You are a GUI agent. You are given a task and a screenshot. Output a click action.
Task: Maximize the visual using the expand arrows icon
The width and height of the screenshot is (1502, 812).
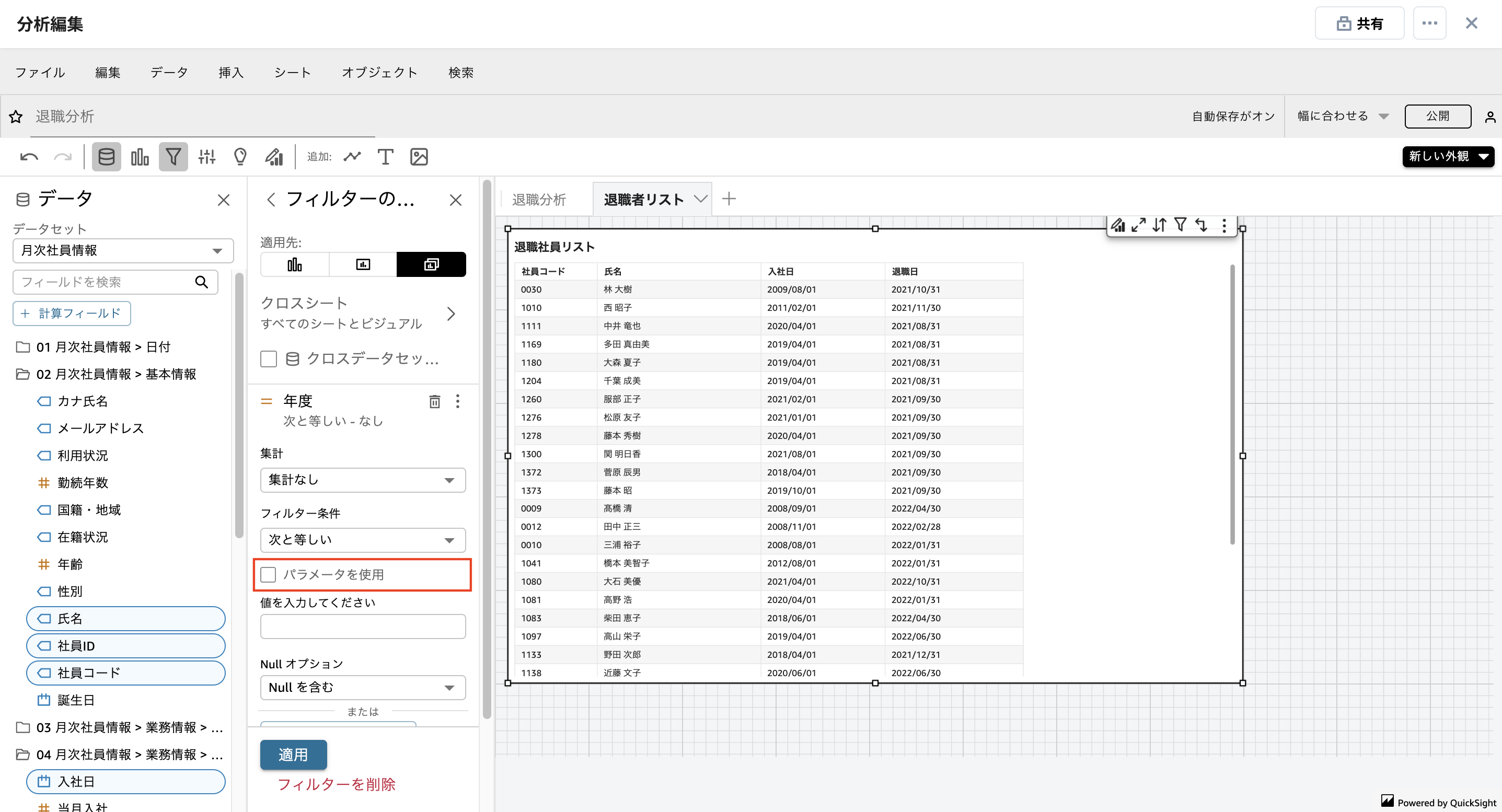[1138, 225]
